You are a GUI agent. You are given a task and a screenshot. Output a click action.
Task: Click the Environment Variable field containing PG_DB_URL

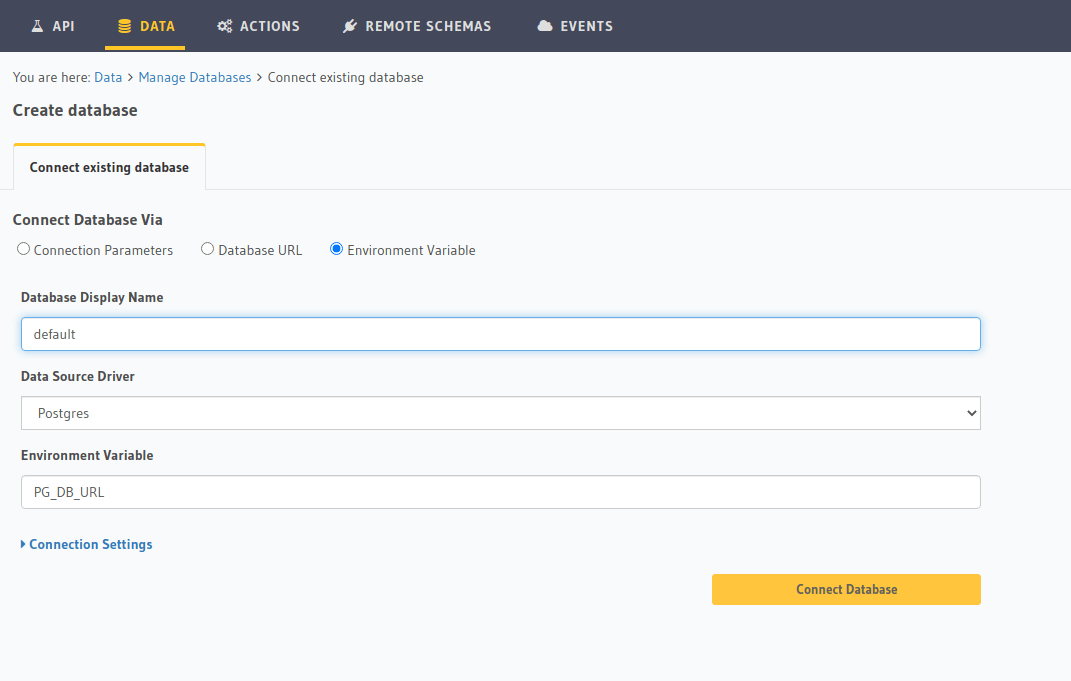500,492
